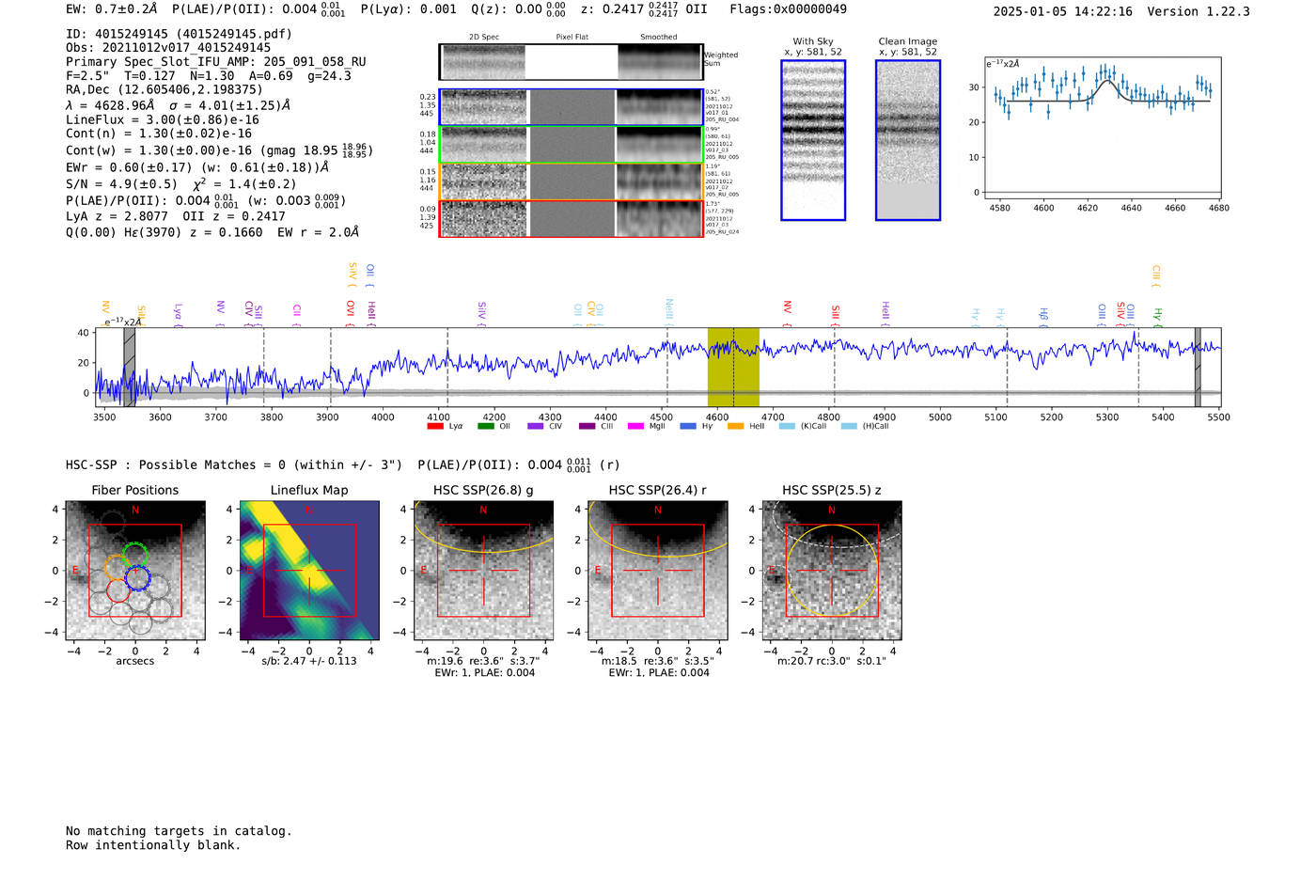Select the orange fiber circle
Image resolution: width=1316 pixels, height=896 pixels.
coord(117,568)
